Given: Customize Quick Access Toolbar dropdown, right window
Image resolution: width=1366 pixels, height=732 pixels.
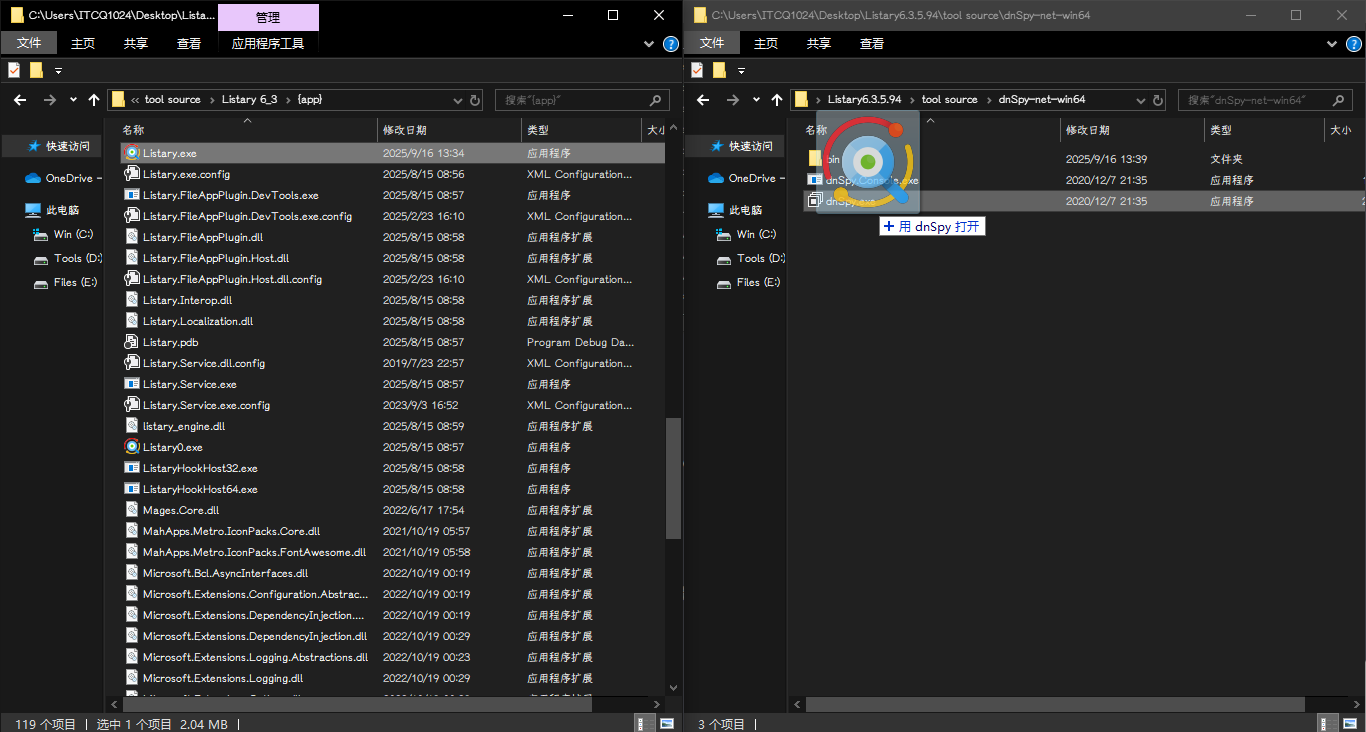Looking at the screenshot, I should point(741,70).
